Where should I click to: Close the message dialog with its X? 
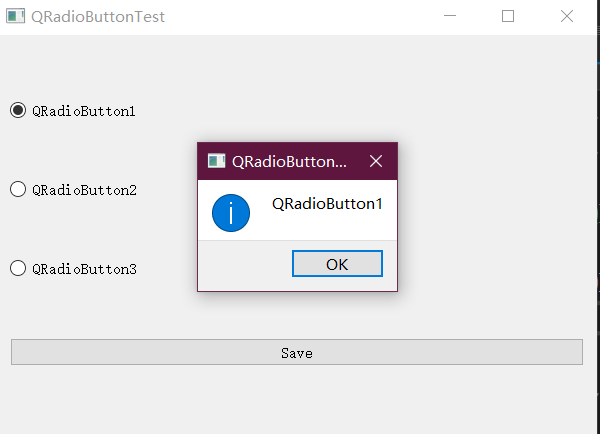click(376, 161)
